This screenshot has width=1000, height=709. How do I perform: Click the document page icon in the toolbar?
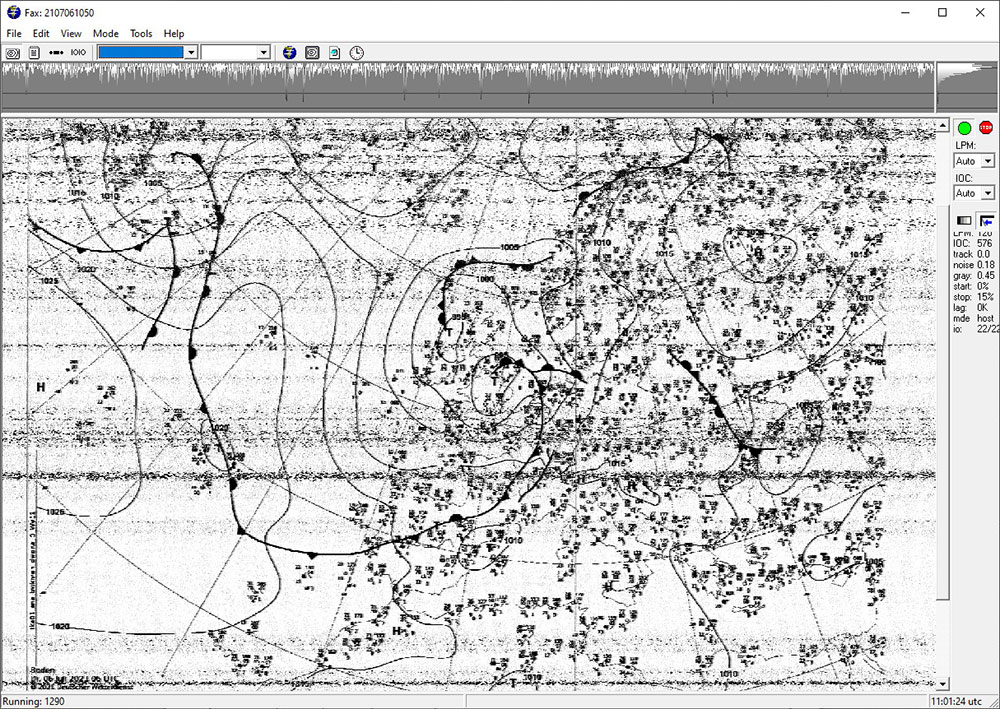pos(34,52)
